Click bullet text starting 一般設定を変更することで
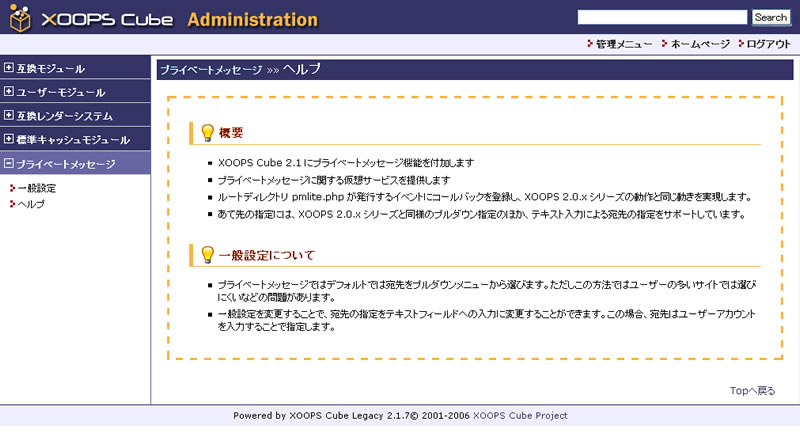The image size is (800, 437). click(x=487, y=320)
